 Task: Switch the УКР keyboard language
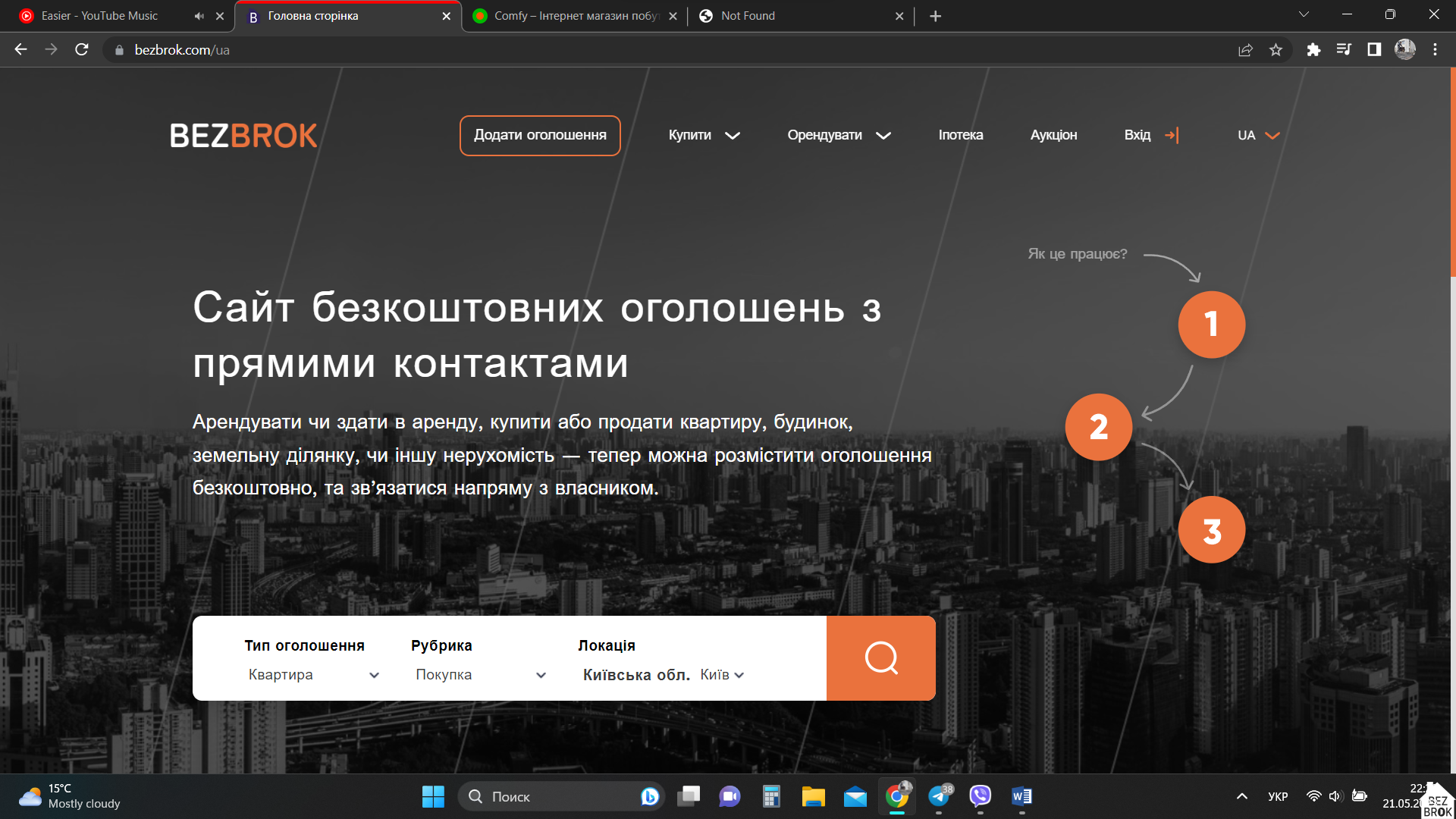point(1278,796)
